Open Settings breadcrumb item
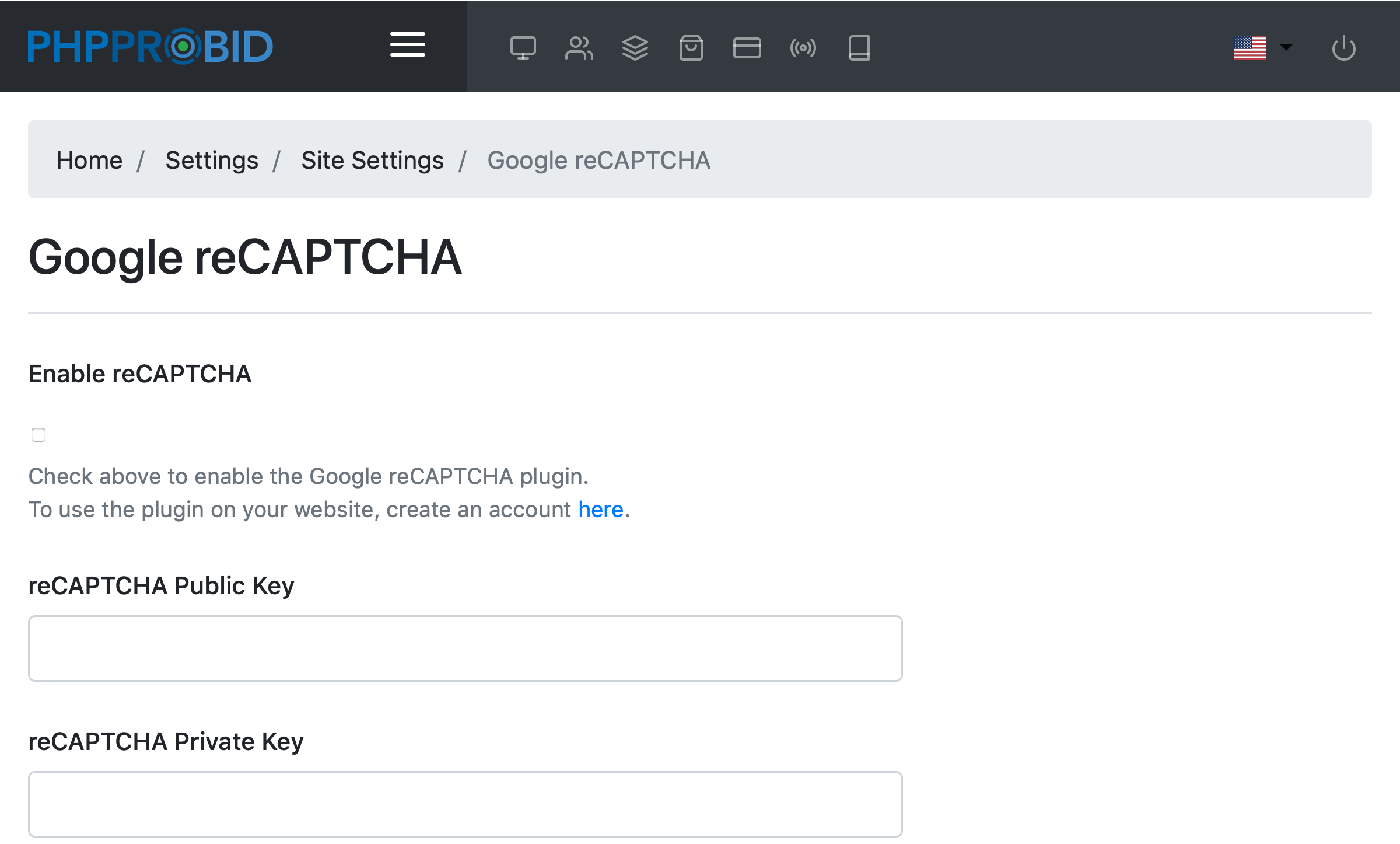The height and width of the screenshot is (844, 1400). (211, 160)
